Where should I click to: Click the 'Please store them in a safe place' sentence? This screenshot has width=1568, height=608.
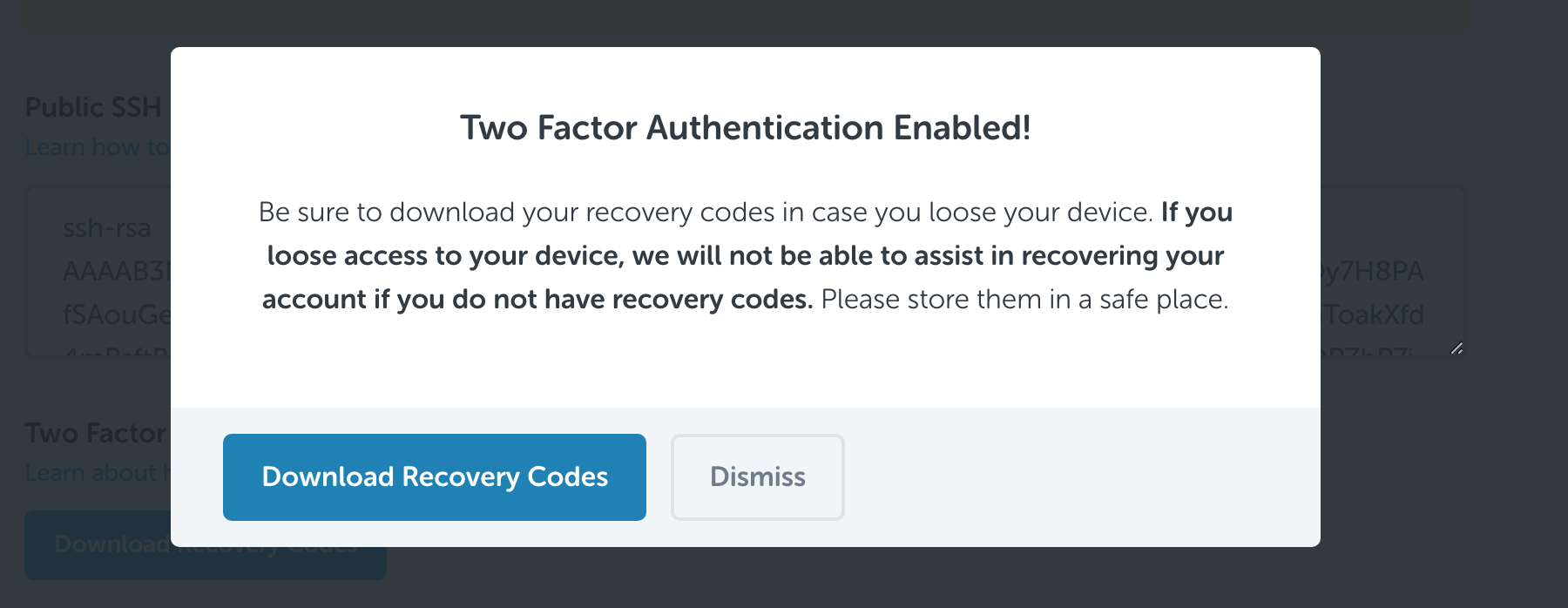click(1024, 300)
